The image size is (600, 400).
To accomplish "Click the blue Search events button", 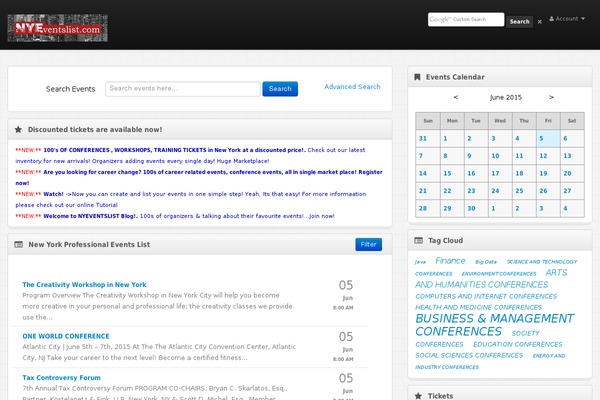I will tap(280, 89).
